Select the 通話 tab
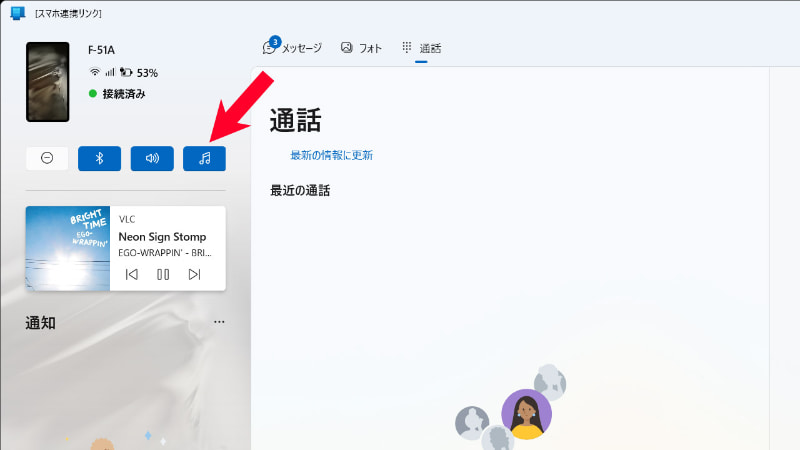 click(421, 48)
